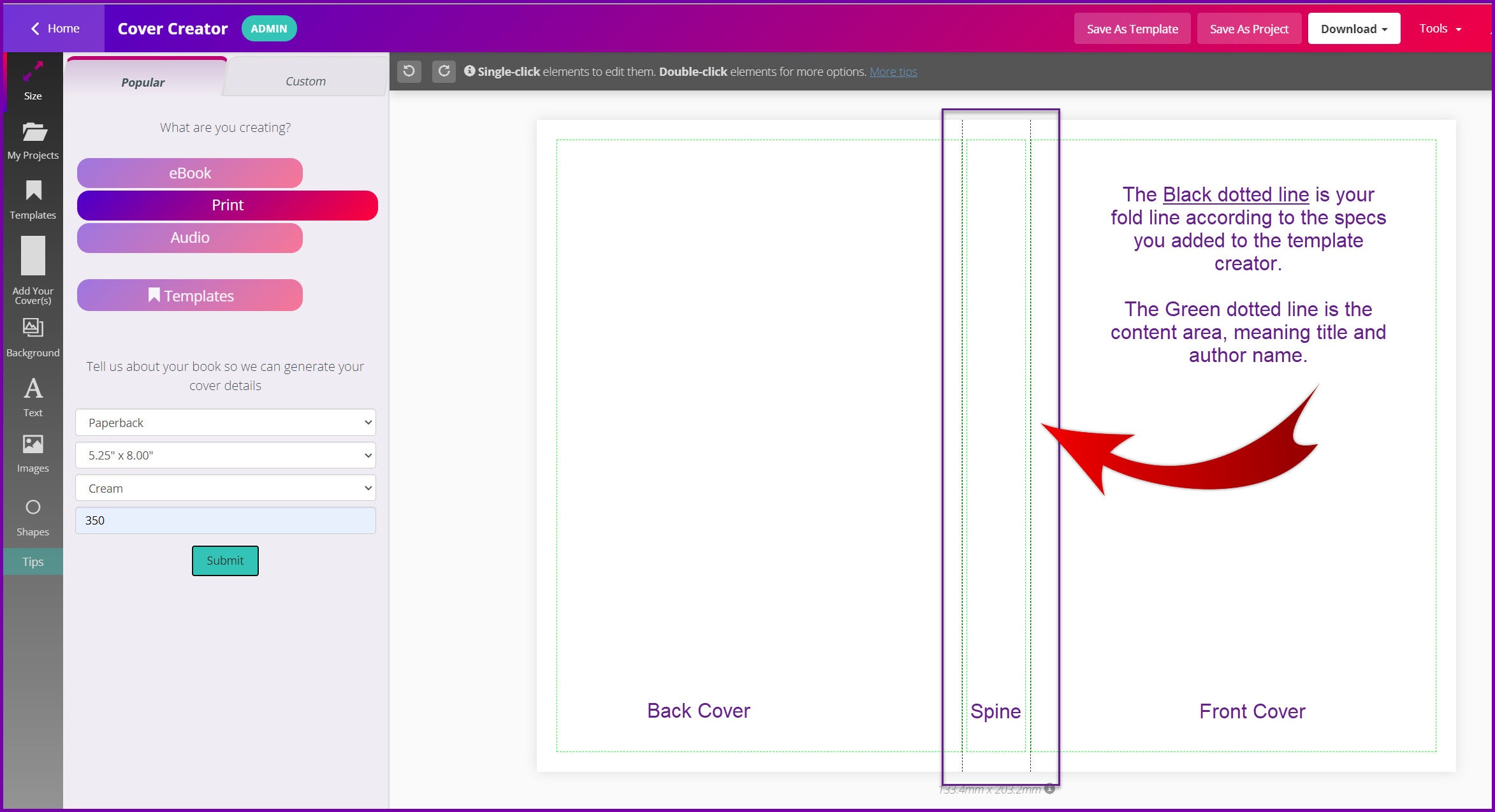The height and width of the screenshot is (812, 1495).
Task: Expand the Paperback binding dropdown
Action: pyautogui.click(x=225, y=423)
